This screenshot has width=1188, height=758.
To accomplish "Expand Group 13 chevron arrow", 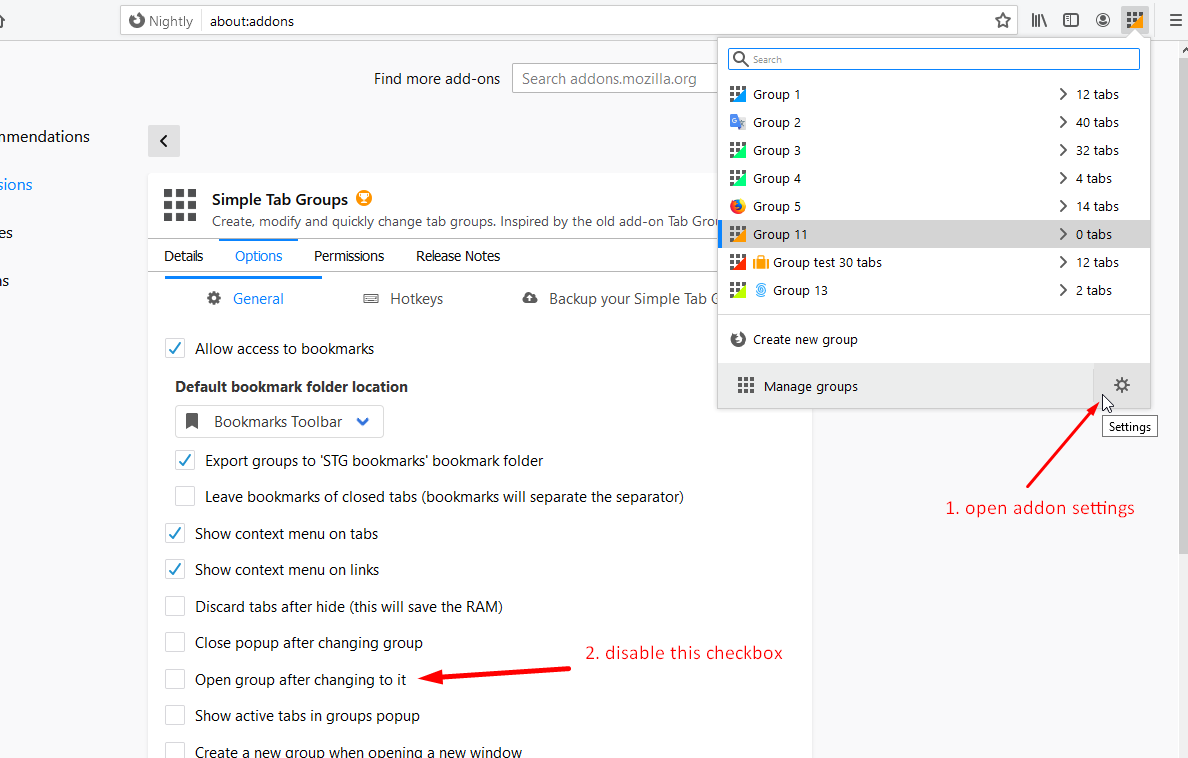I will [x=1062, y=290].
